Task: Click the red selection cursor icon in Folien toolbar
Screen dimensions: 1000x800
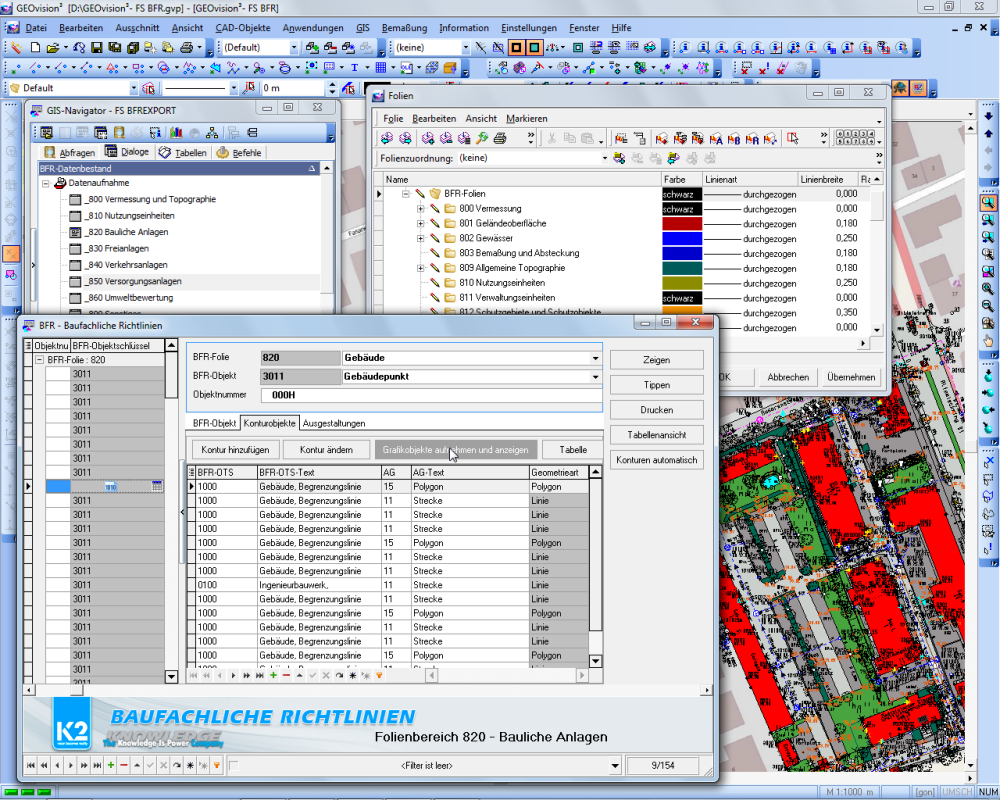Action: (793, 138)
